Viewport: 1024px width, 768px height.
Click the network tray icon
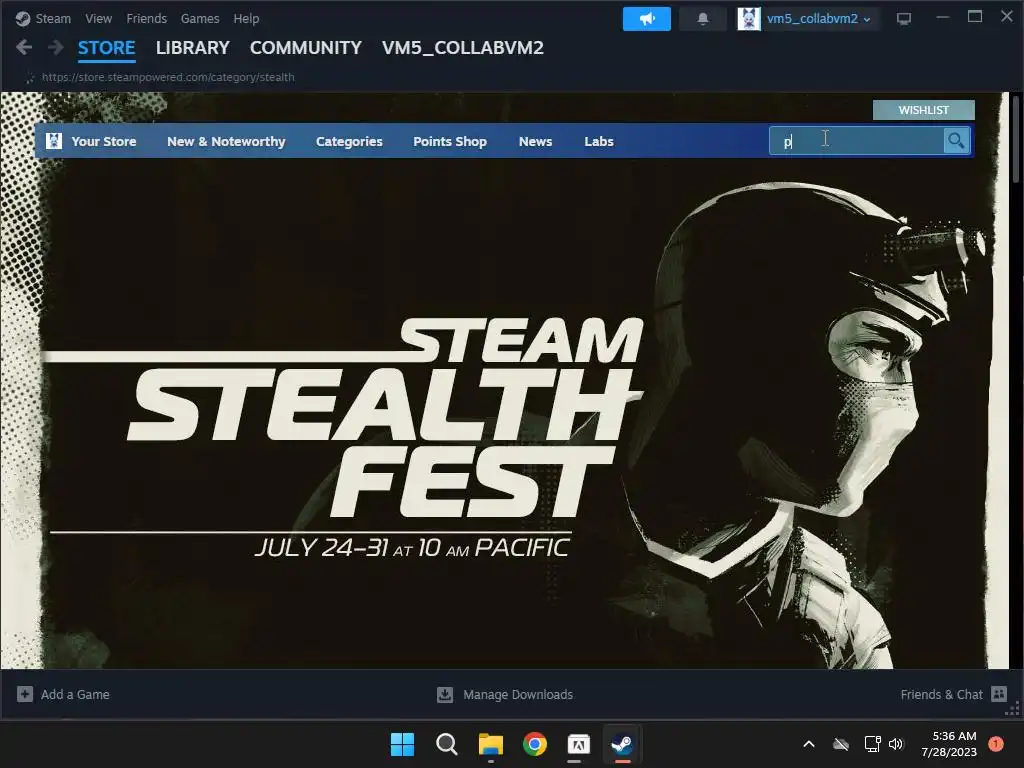[872, 744]
